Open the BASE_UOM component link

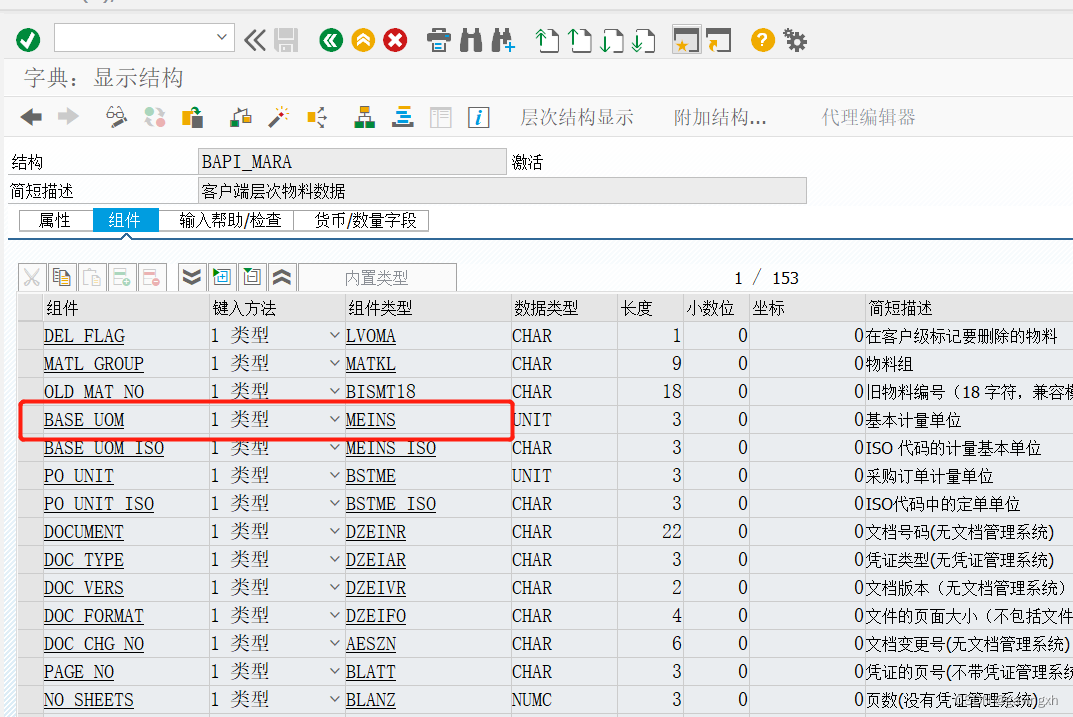click(84, 420)
